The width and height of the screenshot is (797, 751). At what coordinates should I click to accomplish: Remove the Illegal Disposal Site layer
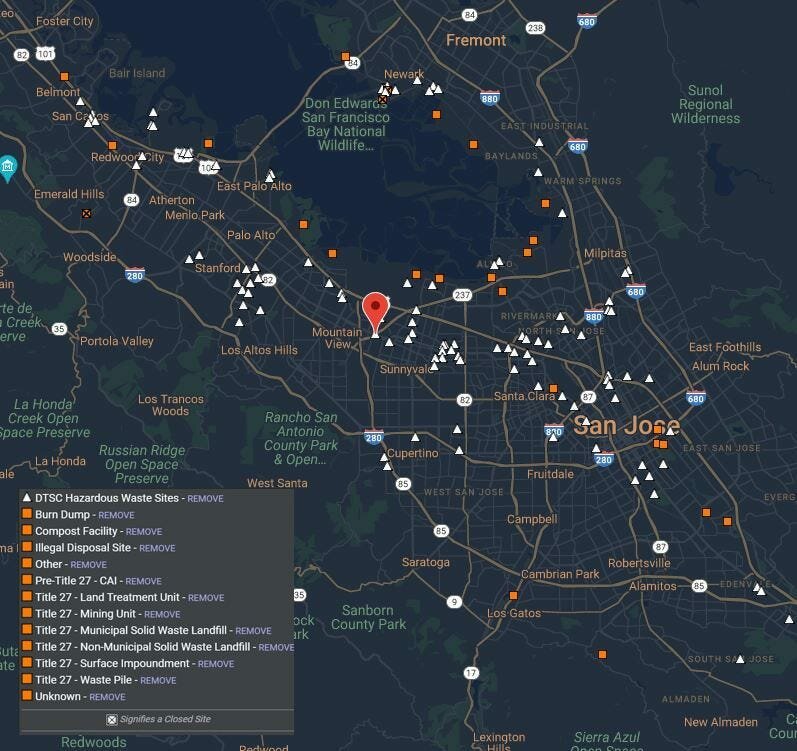pyautogui.click(x=157, y=548)
